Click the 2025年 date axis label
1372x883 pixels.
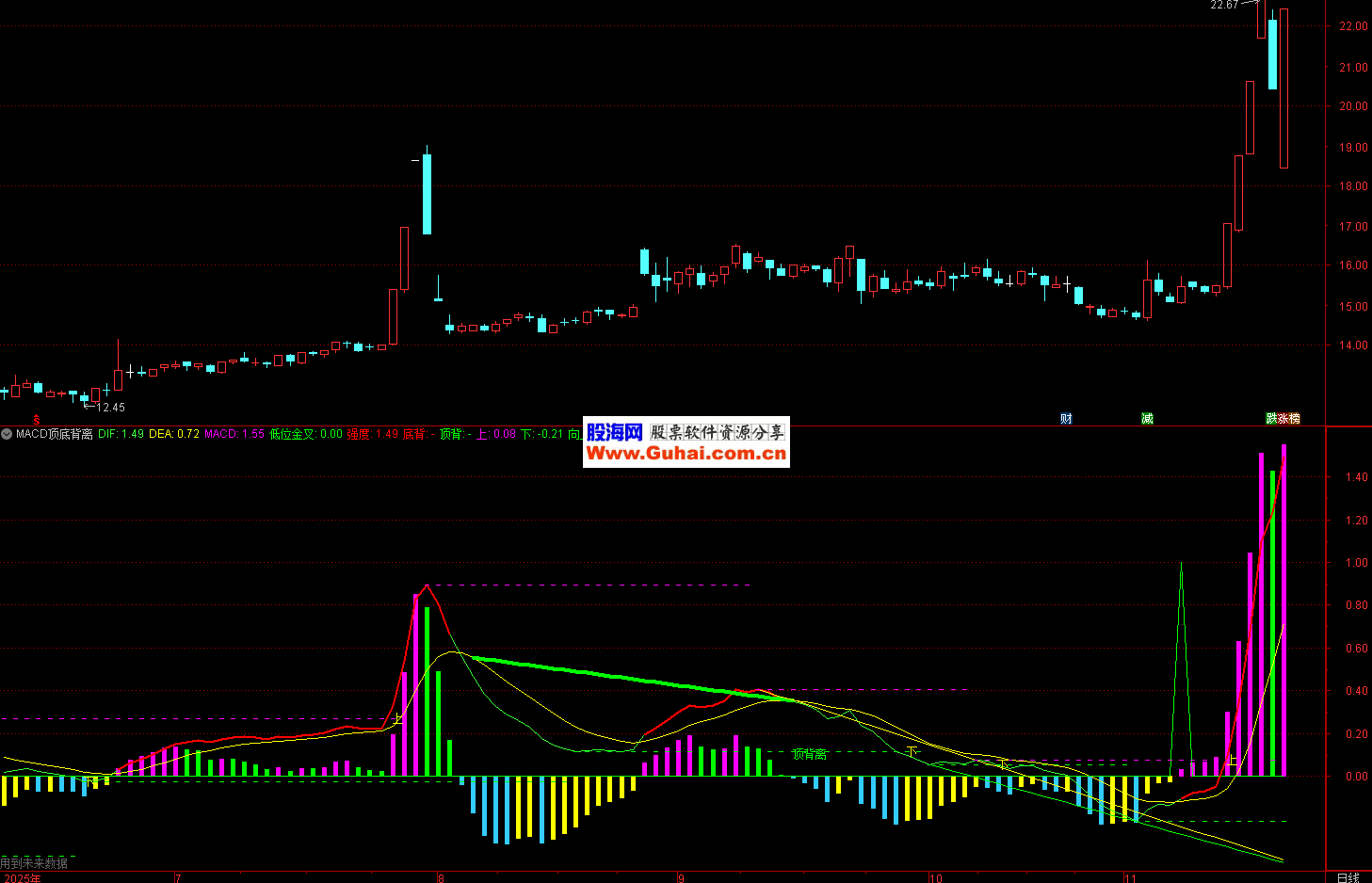click(23, 878)
